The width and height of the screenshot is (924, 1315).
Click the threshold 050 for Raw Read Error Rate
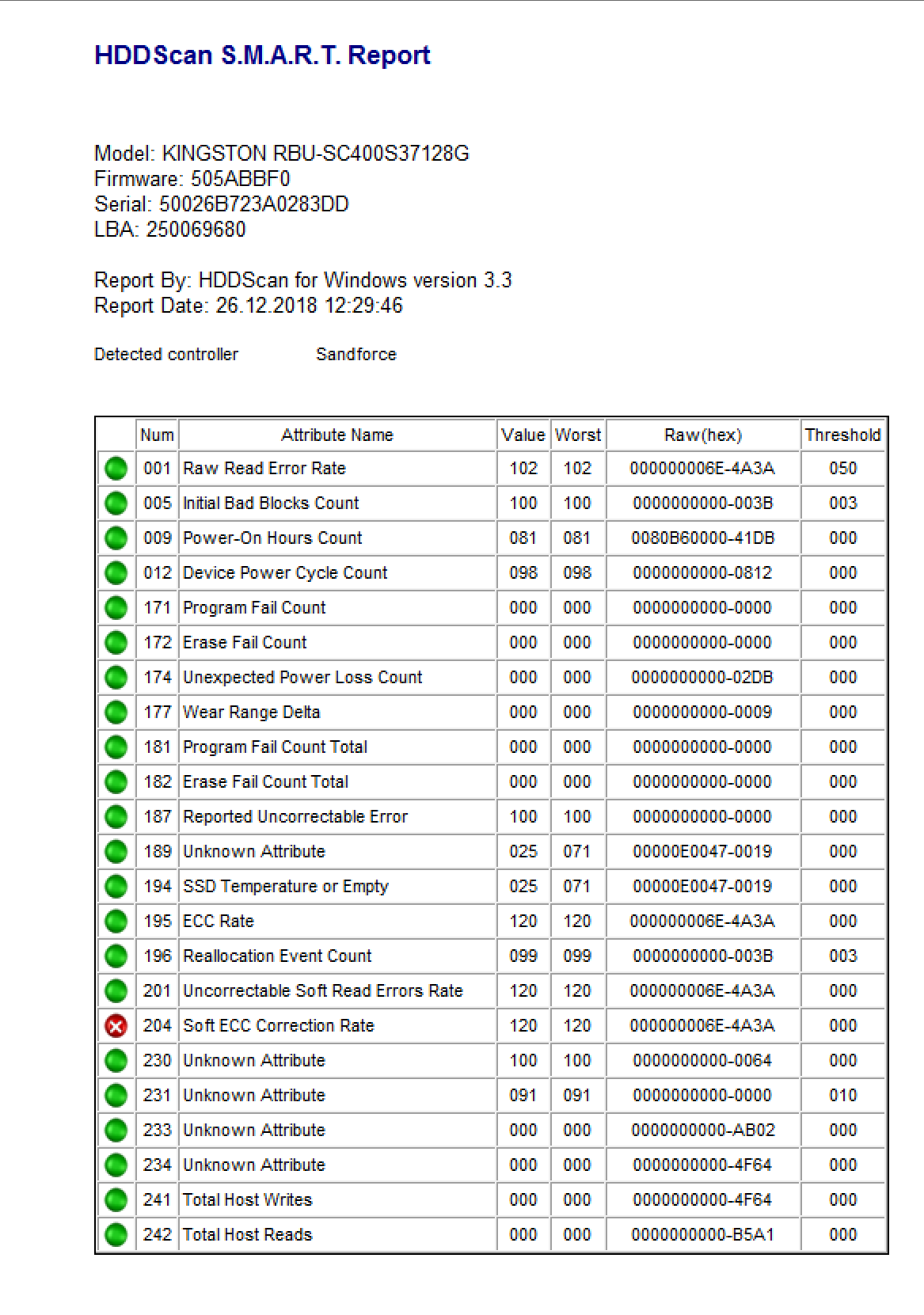tap(843, 469)
